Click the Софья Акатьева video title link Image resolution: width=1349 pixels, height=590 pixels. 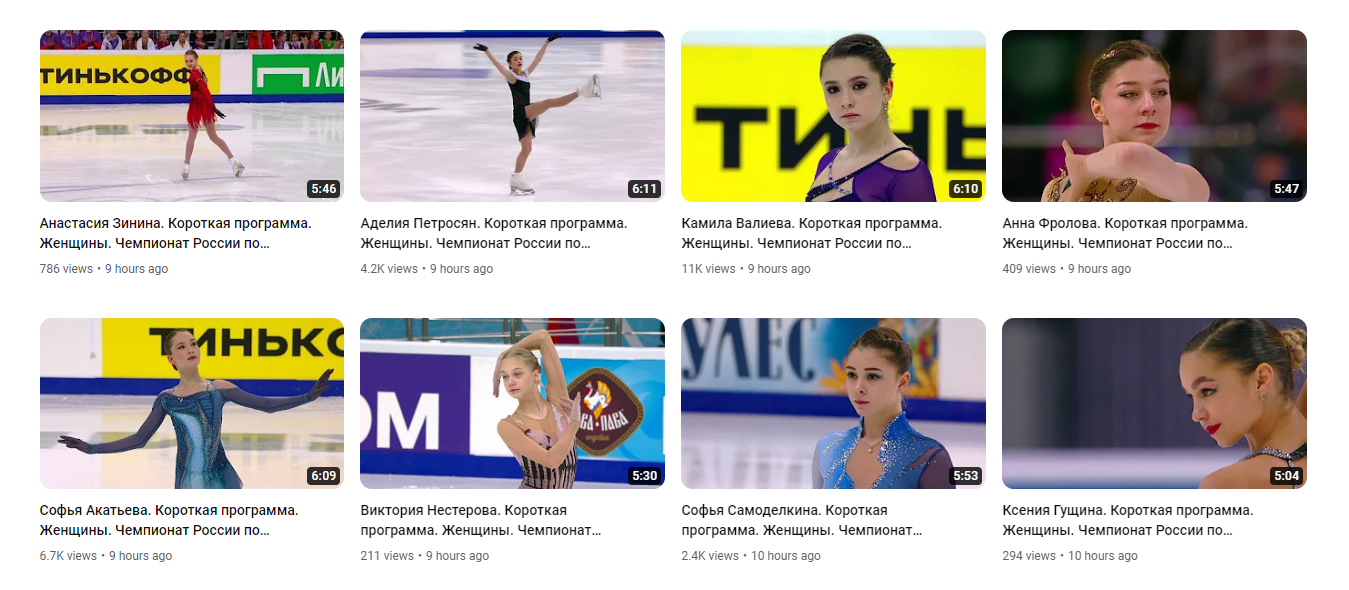(169, 520)
